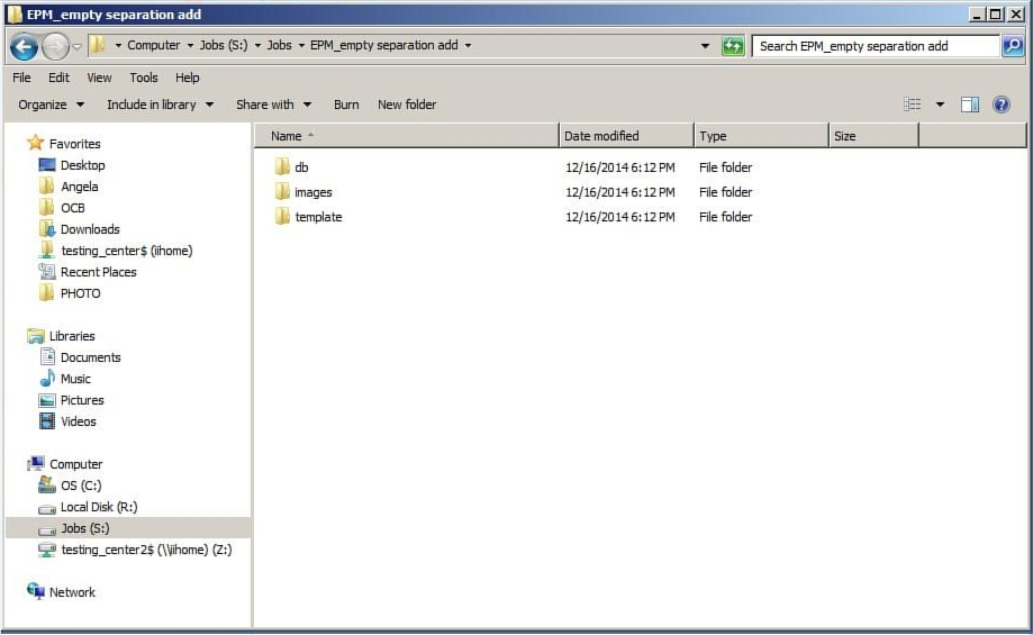Select Downloads in the Favorites list
Viewport: 1033px width, 635px height.
(x=89, y=229)
